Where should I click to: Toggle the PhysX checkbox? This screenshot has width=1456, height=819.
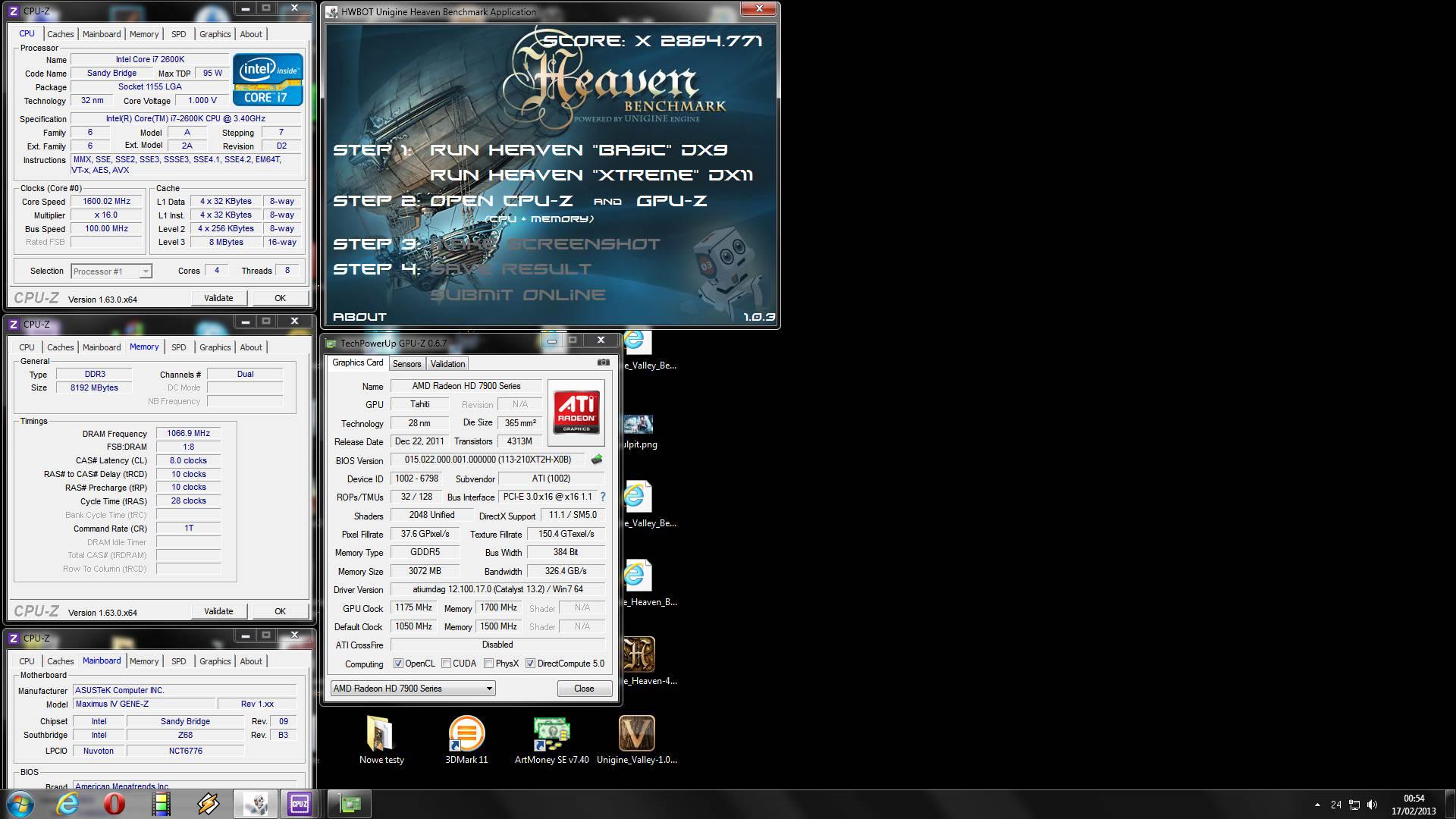coord(489,664)
